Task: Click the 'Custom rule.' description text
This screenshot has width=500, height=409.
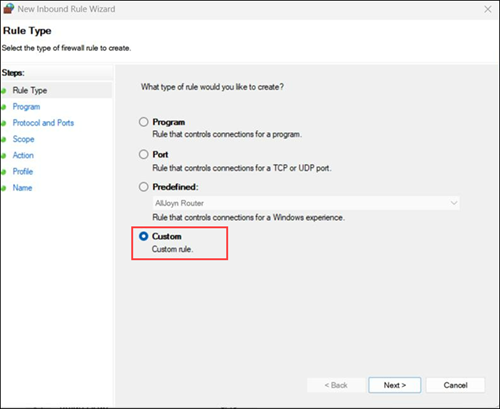Action: [172, 249]
